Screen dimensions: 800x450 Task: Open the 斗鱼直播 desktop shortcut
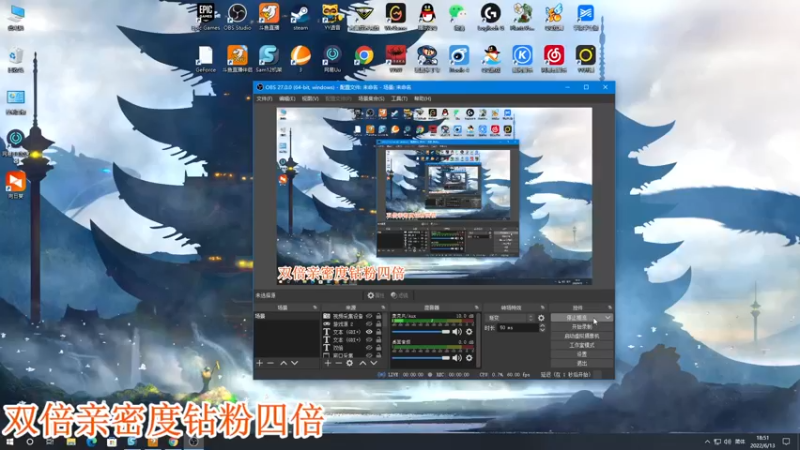(269, 16)
